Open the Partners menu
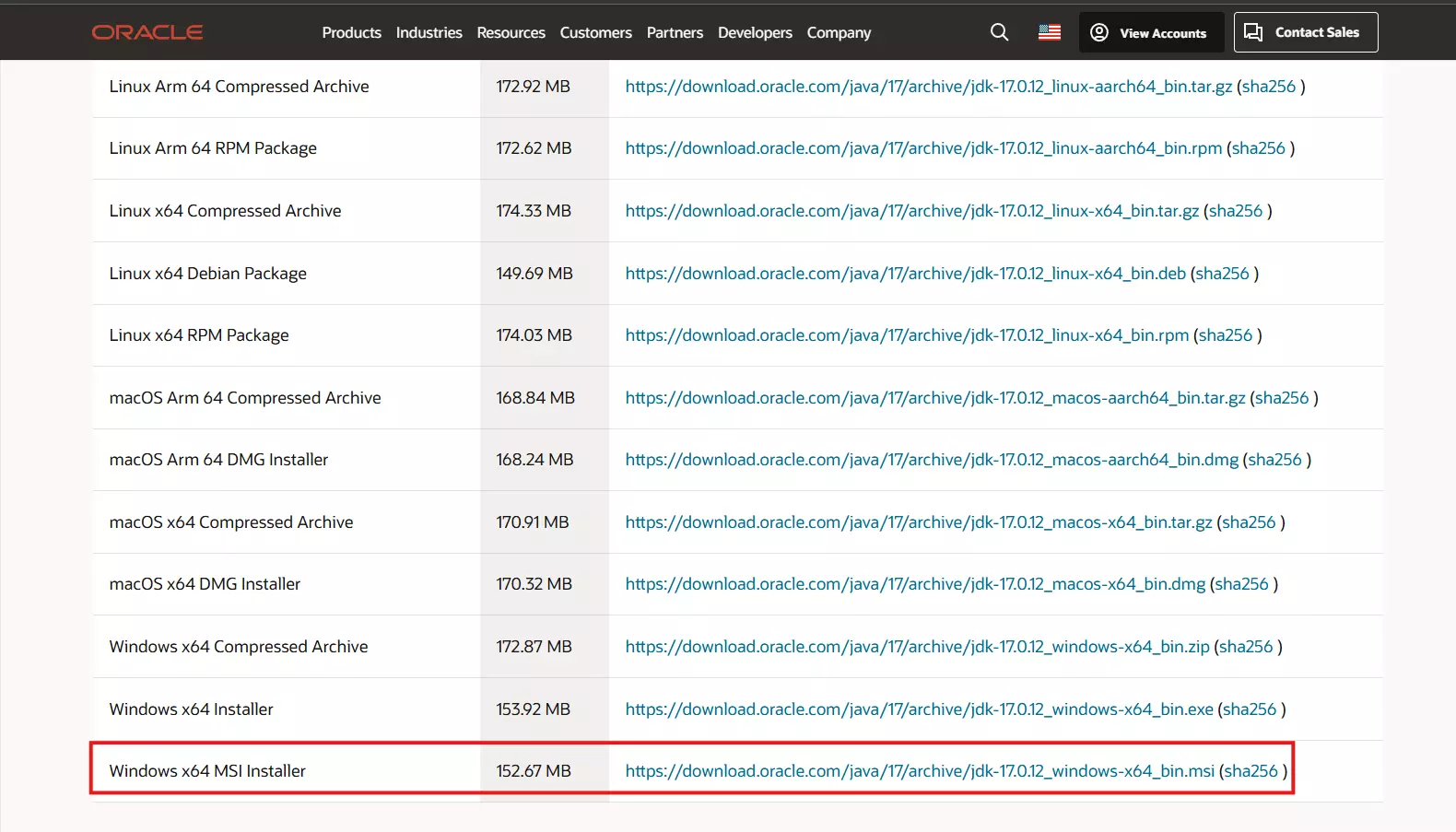 [675, 32]
